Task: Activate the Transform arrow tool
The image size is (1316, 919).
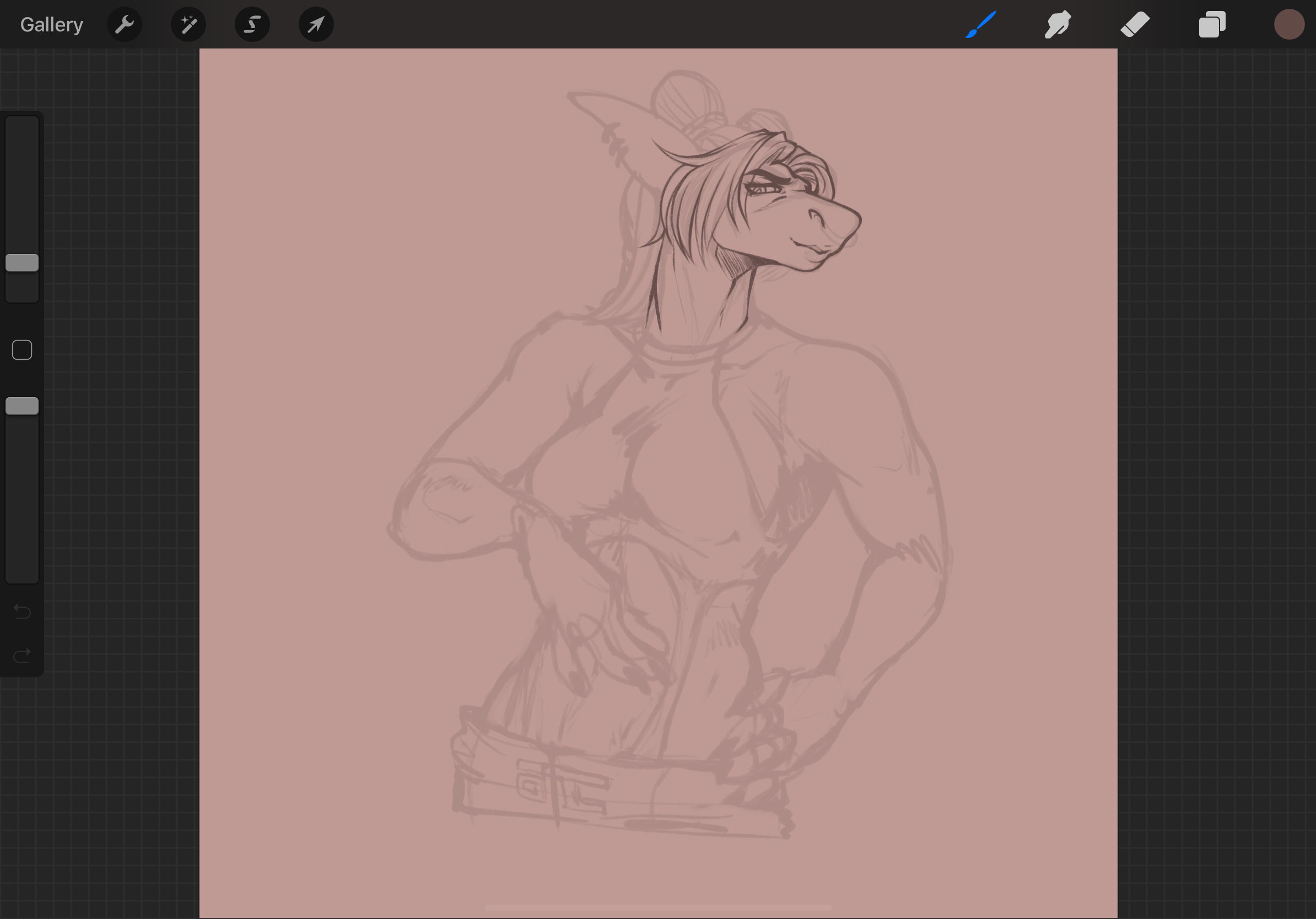Action: [316, 25]
